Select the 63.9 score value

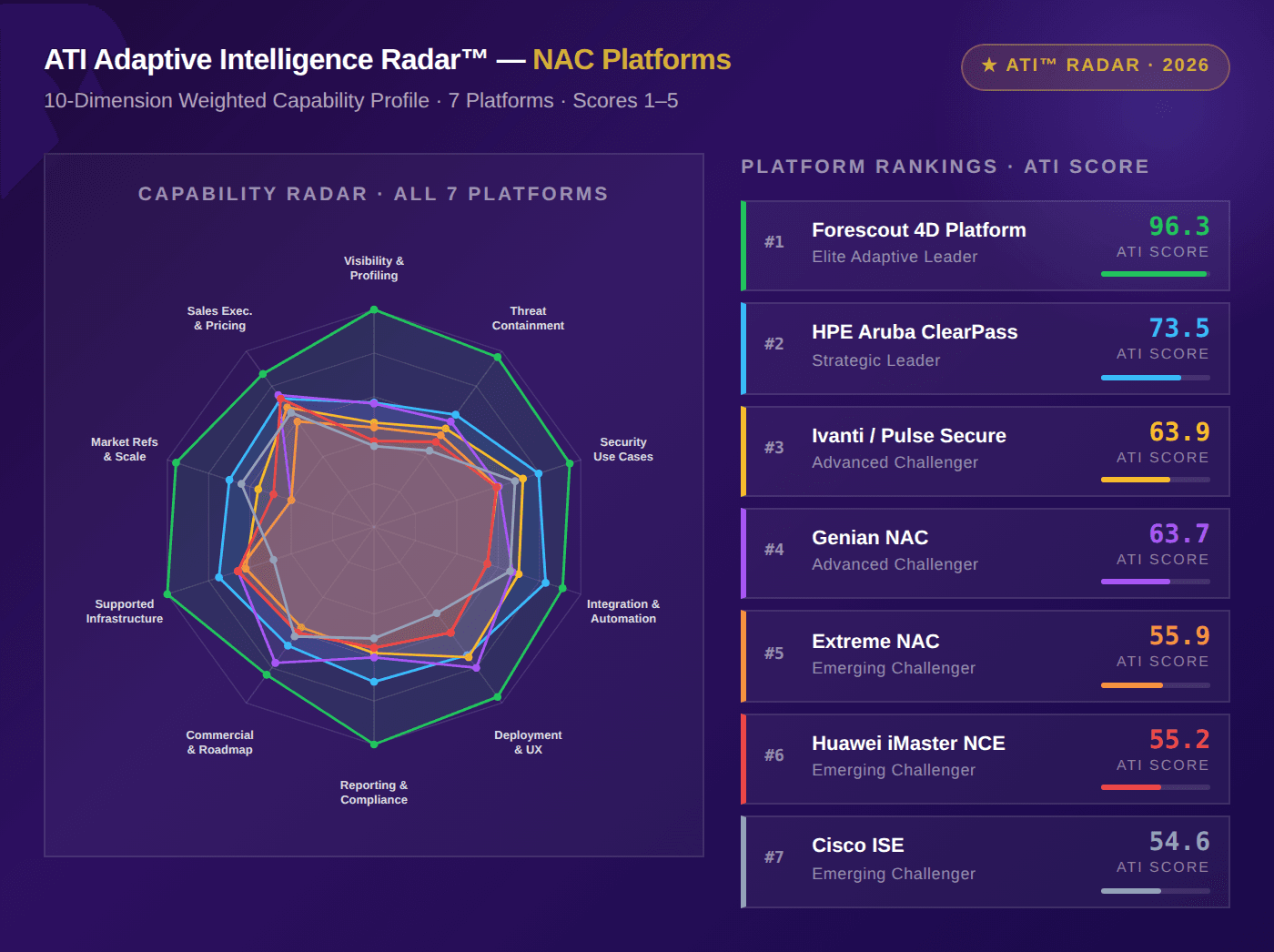point(1179,432)
